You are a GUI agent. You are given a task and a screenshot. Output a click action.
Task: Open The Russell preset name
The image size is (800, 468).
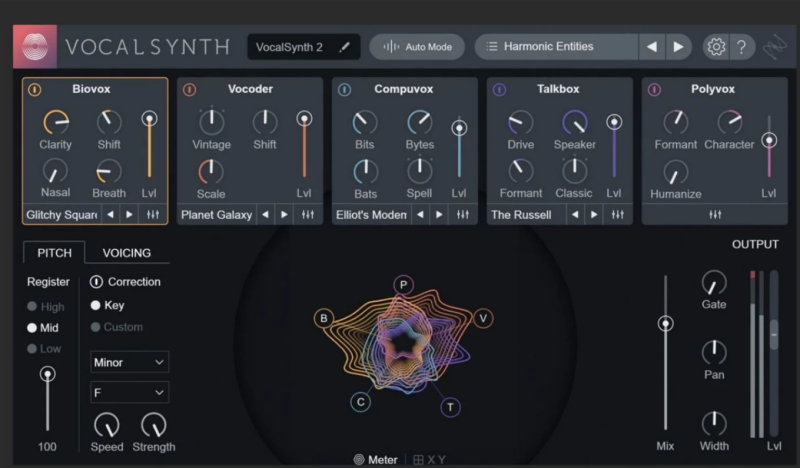[x=527, y=215]
